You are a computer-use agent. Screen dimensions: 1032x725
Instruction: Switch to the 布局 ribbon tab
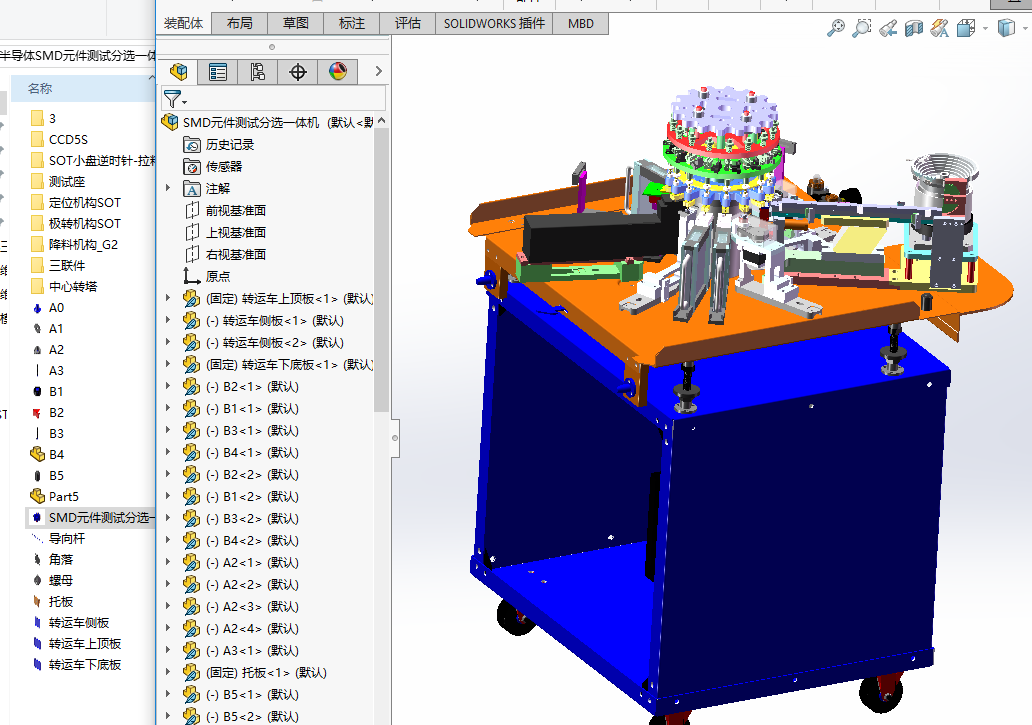click(x=240, y=24)
